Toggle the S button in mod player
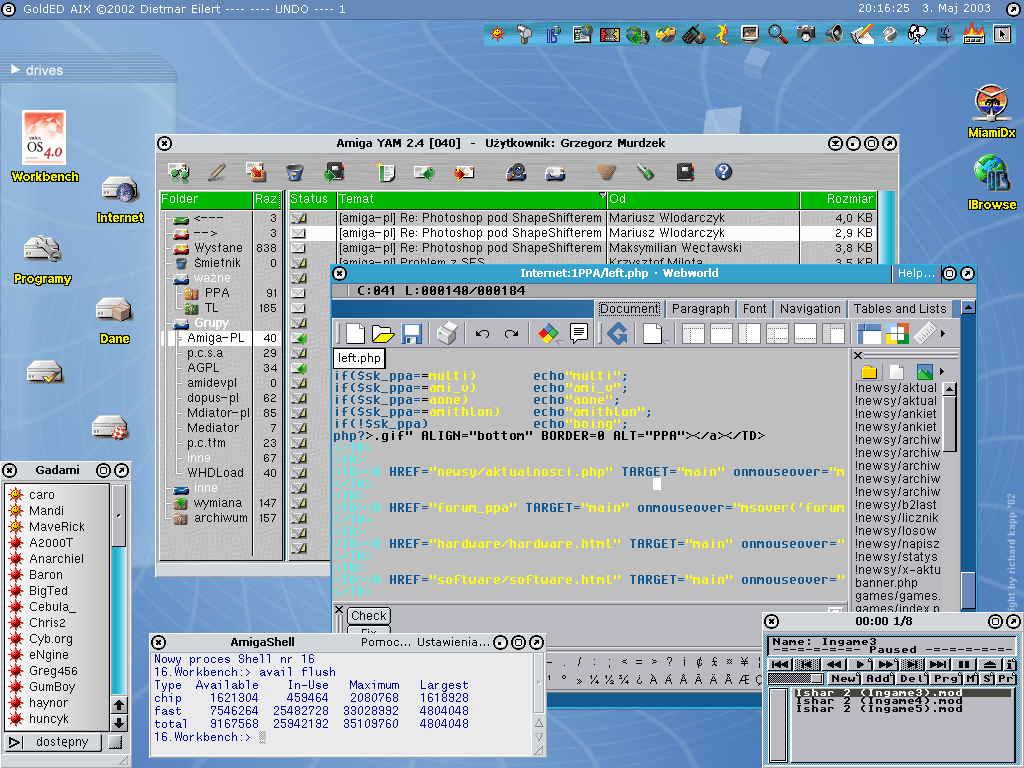The height and width of the screenshot is (768, 1024). point(987,679)
